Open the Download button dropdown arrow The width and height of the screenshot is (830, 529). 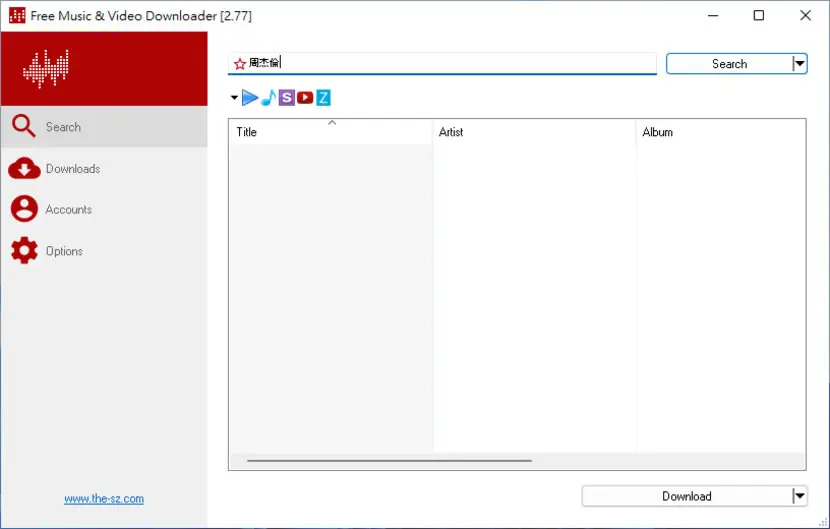coord(799,496)
